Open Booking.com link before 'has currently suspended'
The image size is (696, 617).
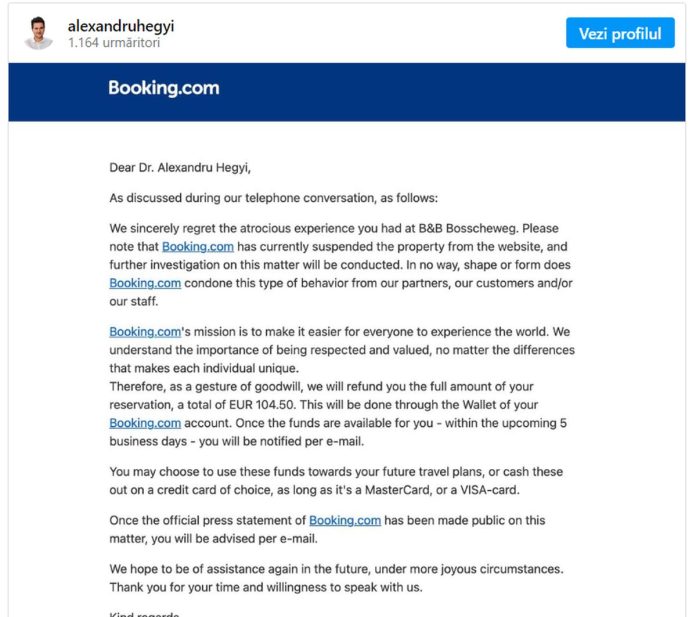click(198, 247)
